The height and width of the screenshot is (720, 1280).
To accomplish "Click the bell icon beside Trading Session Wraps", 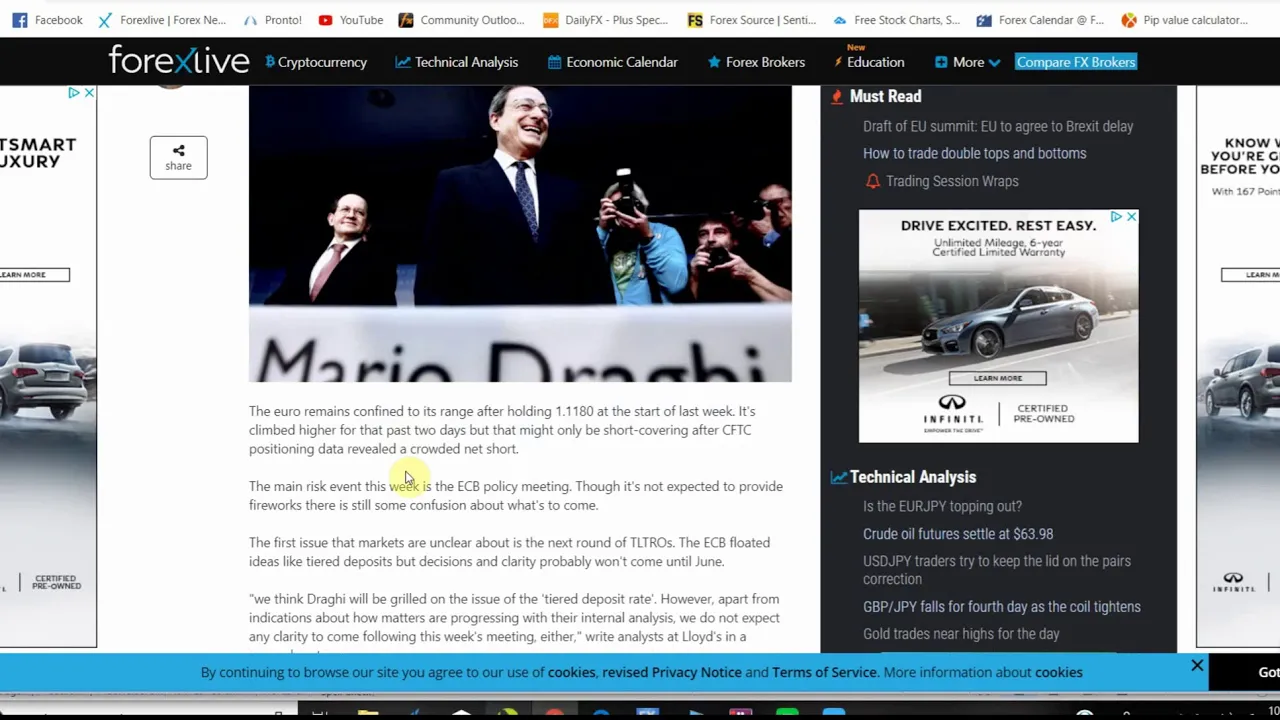I will tap(873, 181).
